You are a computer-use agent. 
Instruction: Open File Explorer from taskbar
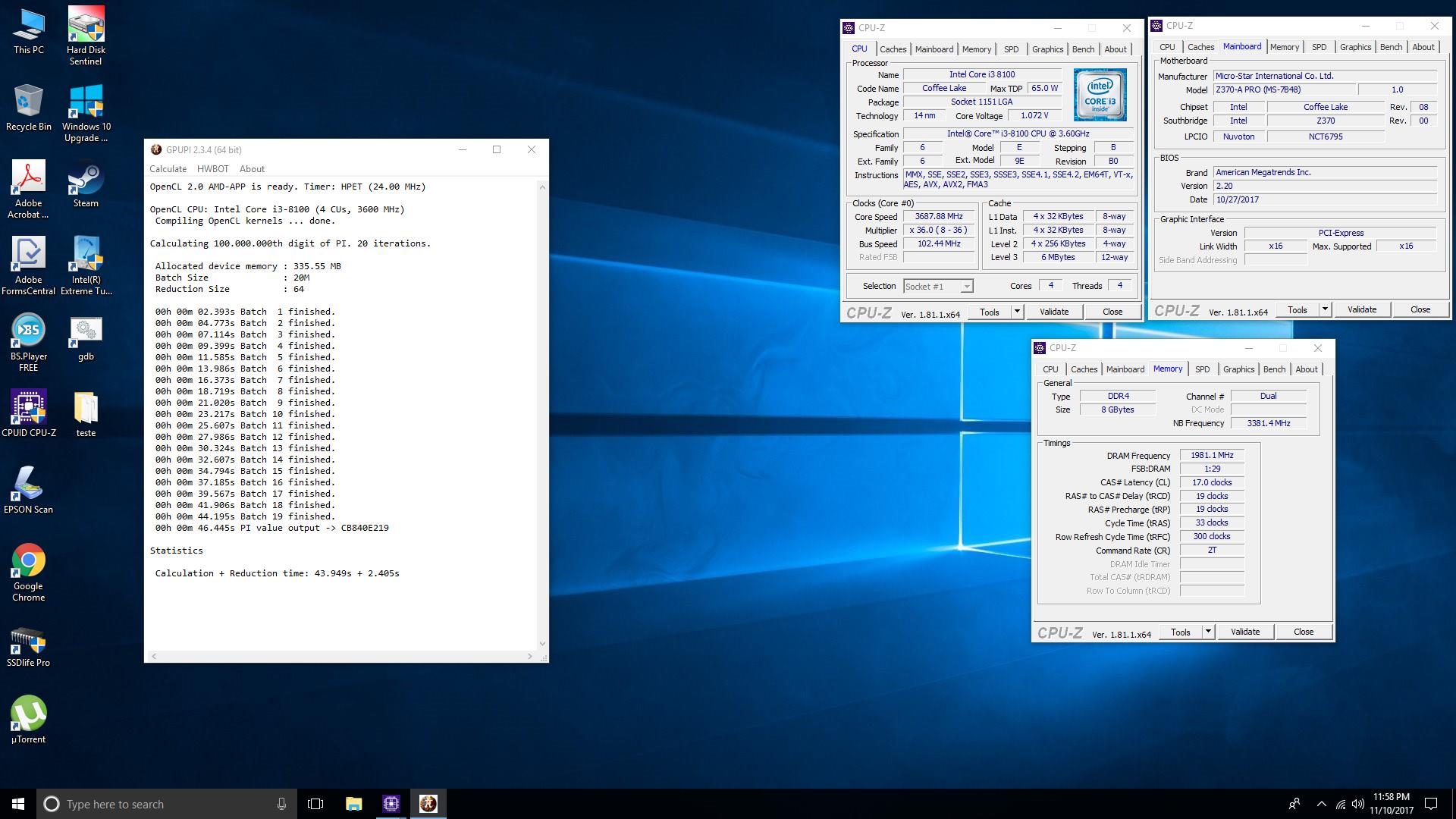click(353, 804)
